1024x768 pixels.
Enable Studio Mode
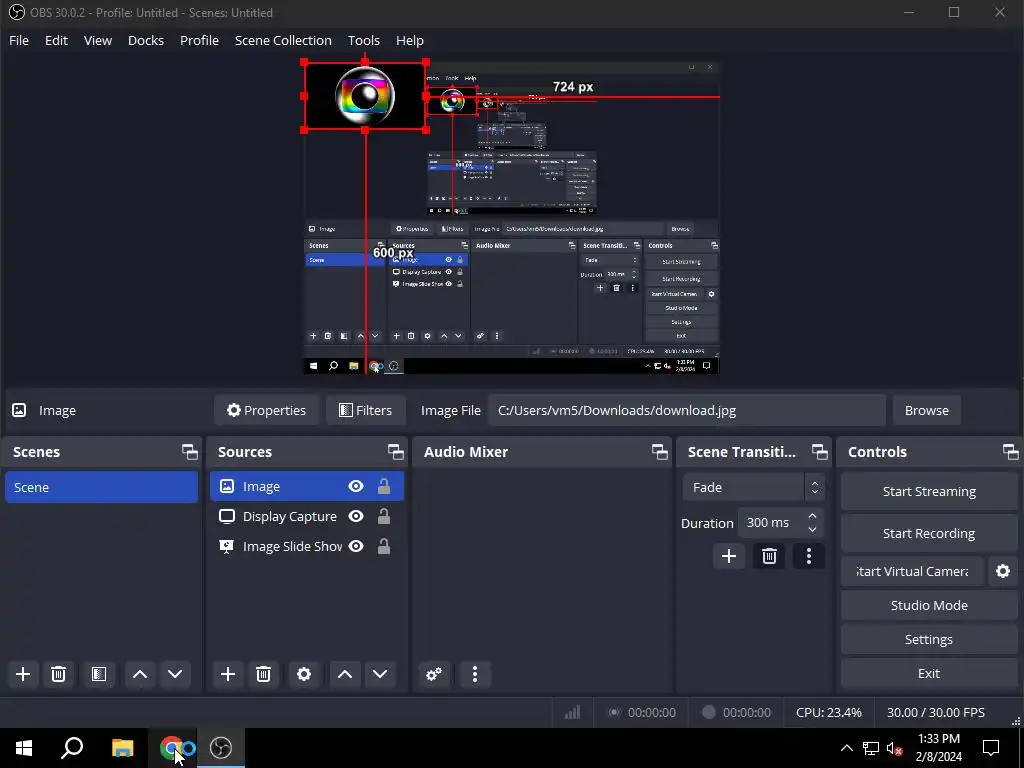coord(929,605)
